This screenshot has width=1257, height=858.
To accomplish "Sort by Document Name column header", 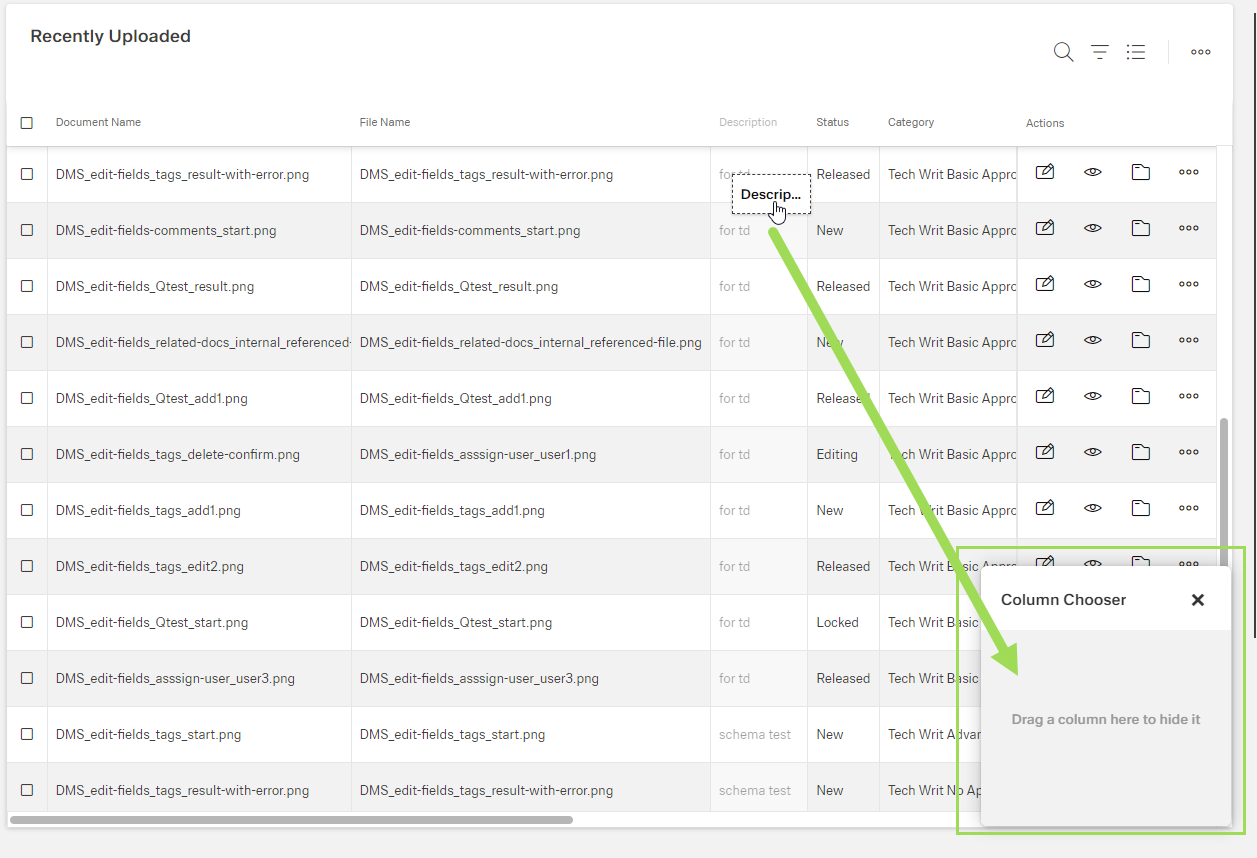I will [98, 122].
